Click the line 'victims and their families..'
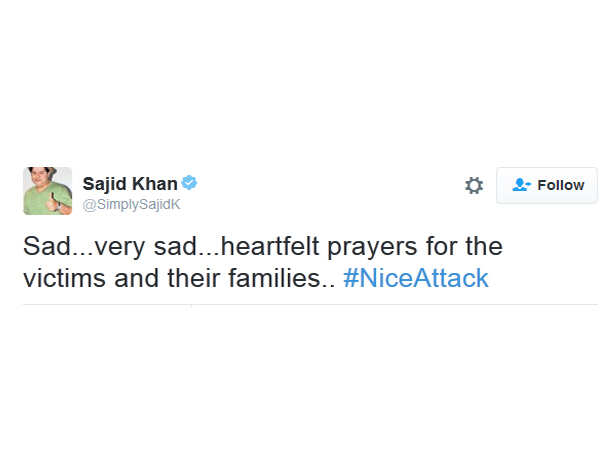 179,278
